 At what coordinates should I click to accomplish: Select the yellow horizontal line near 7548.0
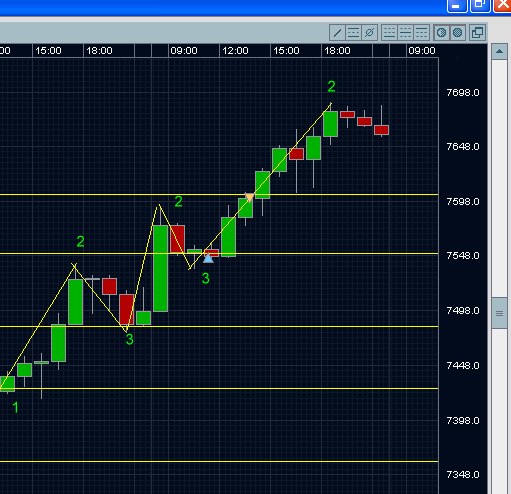click(x=219, y=254)
